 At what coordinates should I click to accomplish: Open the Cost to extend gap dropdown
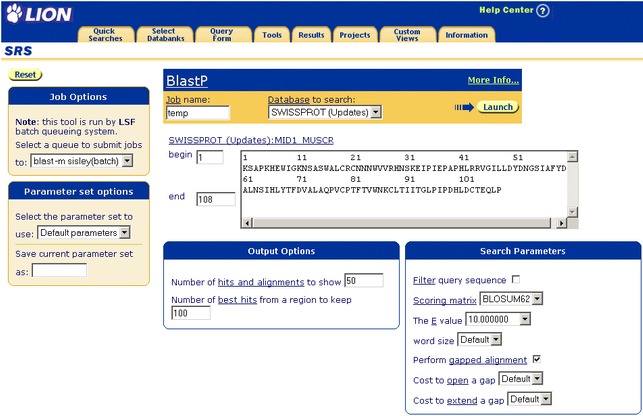[x=530, y=399]
